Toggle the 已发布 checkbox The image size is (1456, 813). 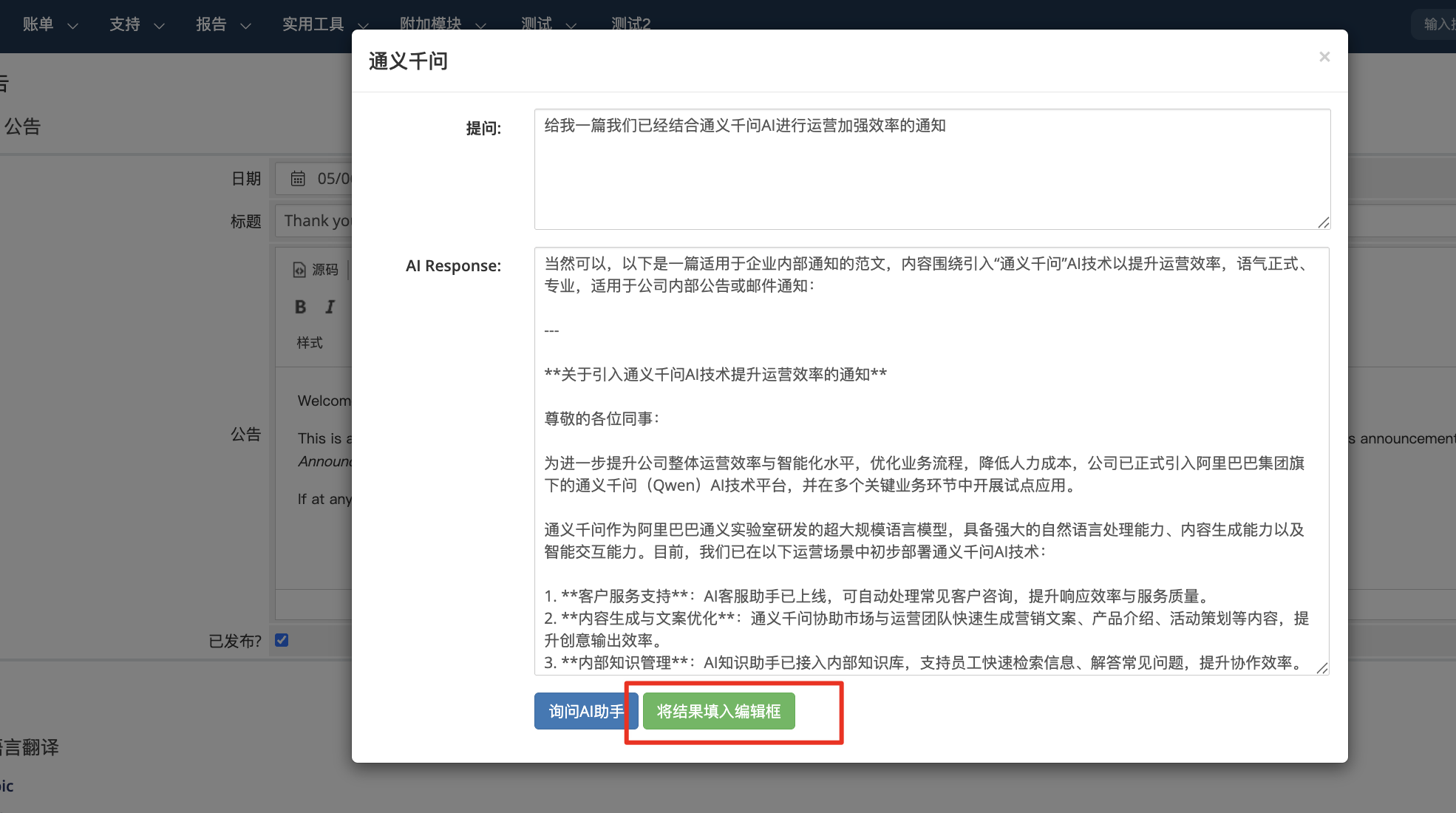click(282, 640)
